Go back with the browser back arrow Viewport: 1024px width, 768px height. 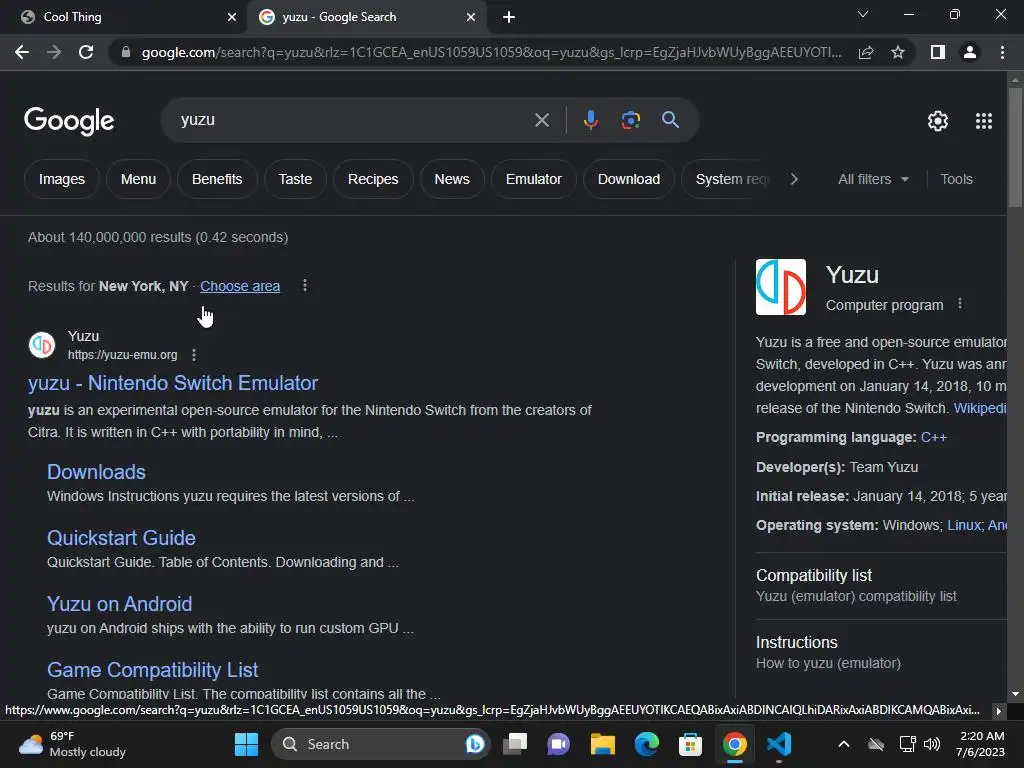(x=22, y=52)
